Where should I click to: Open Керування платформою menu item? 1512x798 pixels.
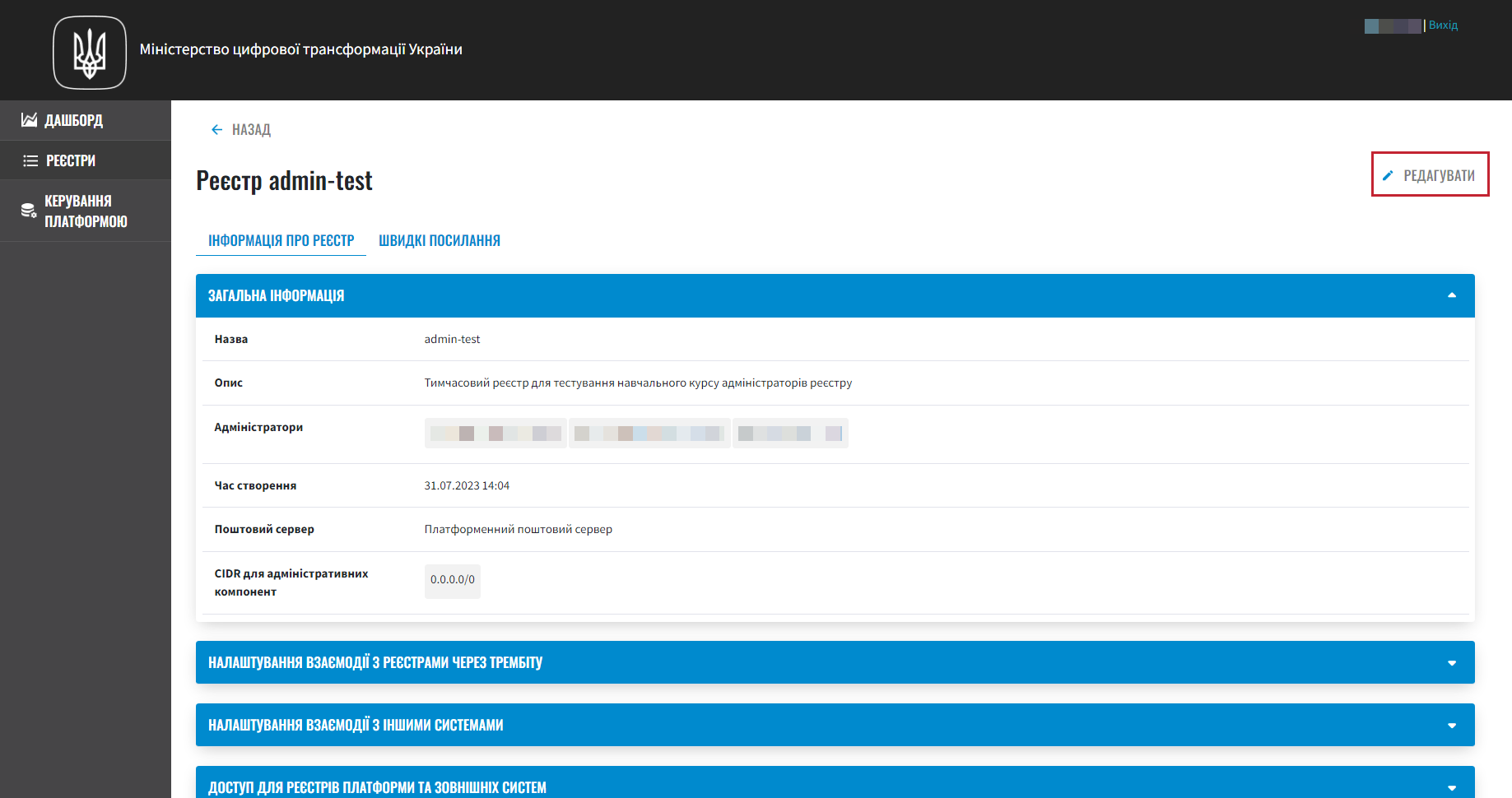click(x=86, y=211)
